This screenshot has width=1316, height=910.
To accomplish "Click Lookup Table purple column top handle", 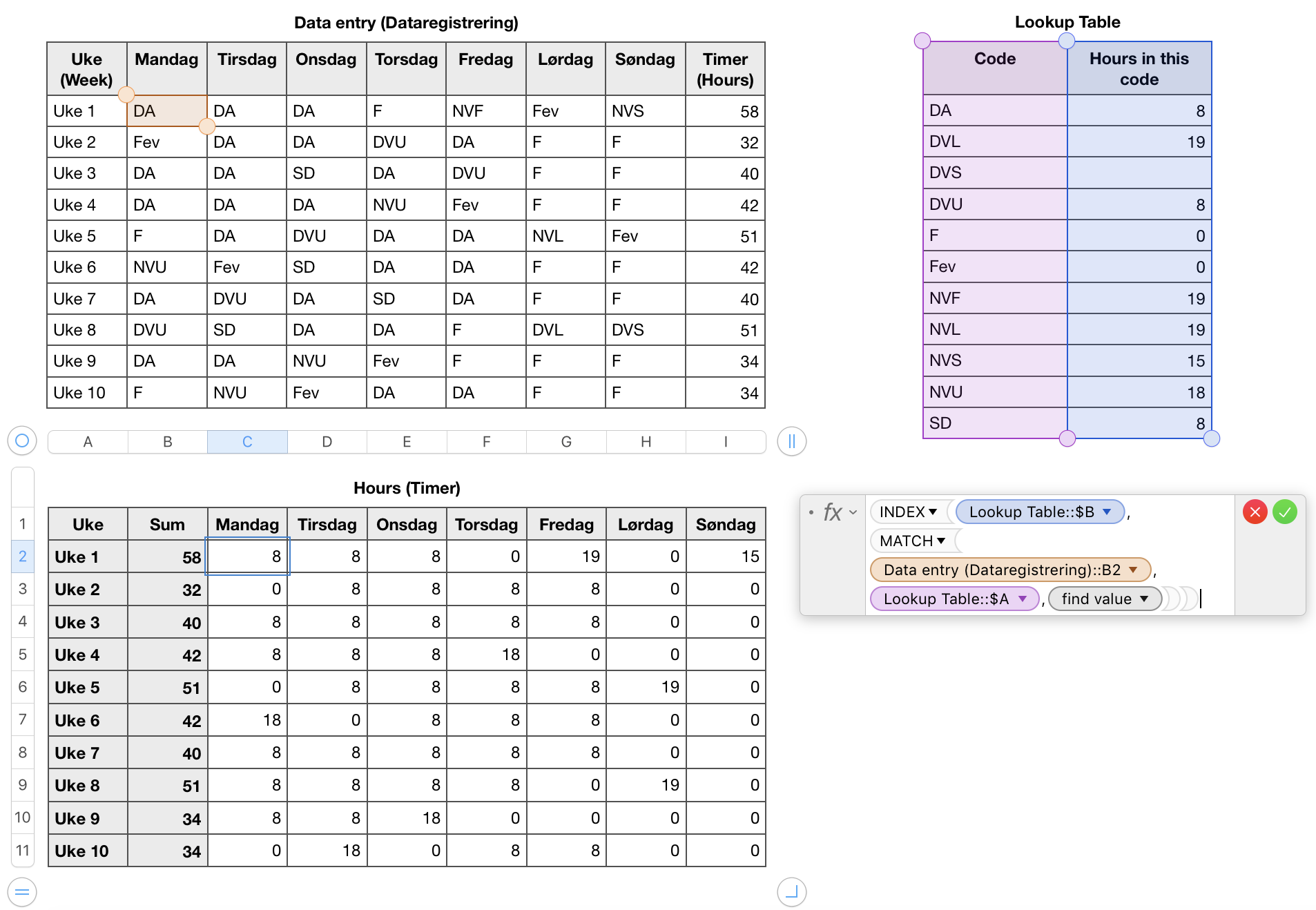I will (x=922, y=41).
